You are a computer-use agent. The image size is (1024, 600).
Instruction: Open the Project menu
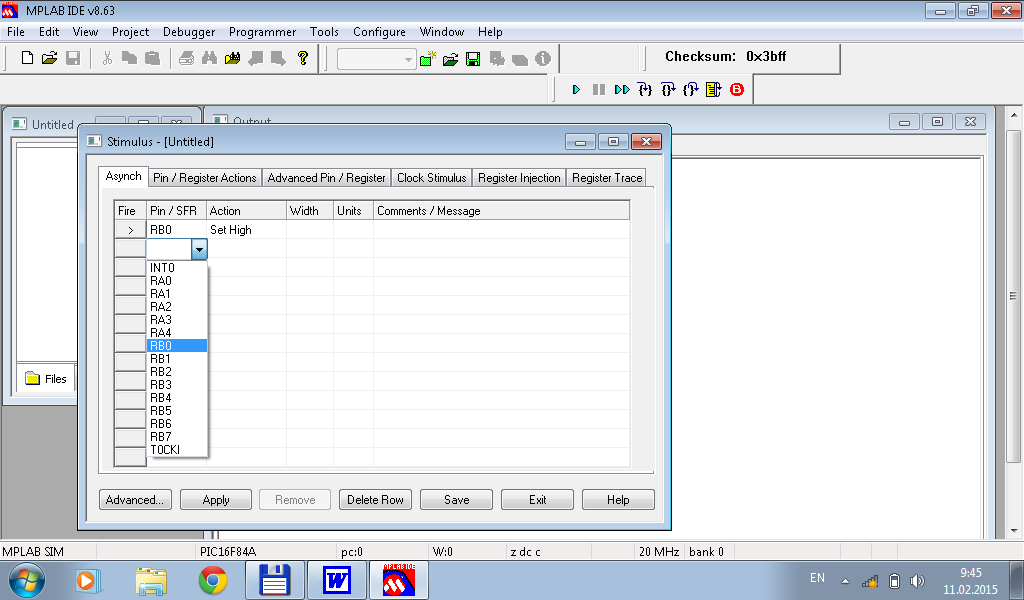click(x=130, y=32)
